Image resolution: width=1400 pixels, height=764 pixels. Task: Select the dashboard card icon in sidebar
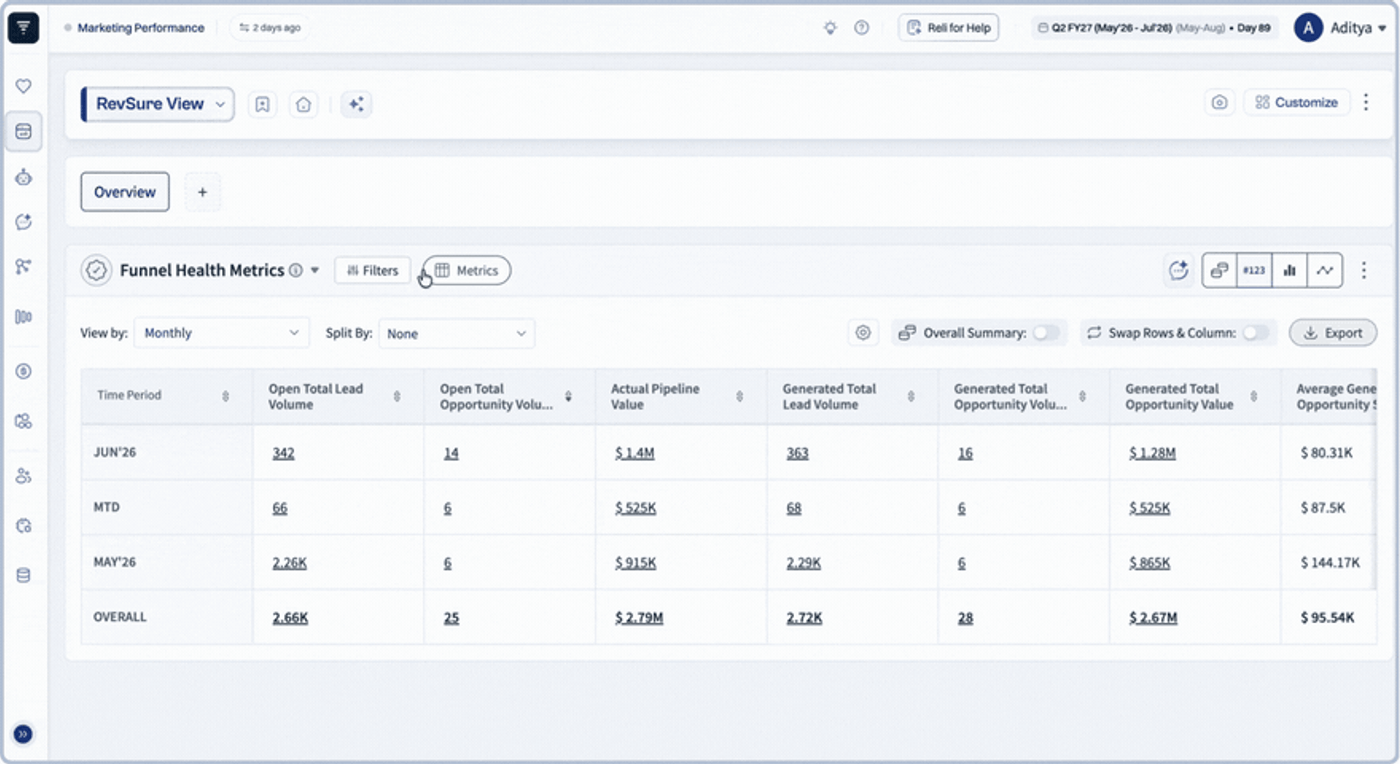[x=23, y=131]
